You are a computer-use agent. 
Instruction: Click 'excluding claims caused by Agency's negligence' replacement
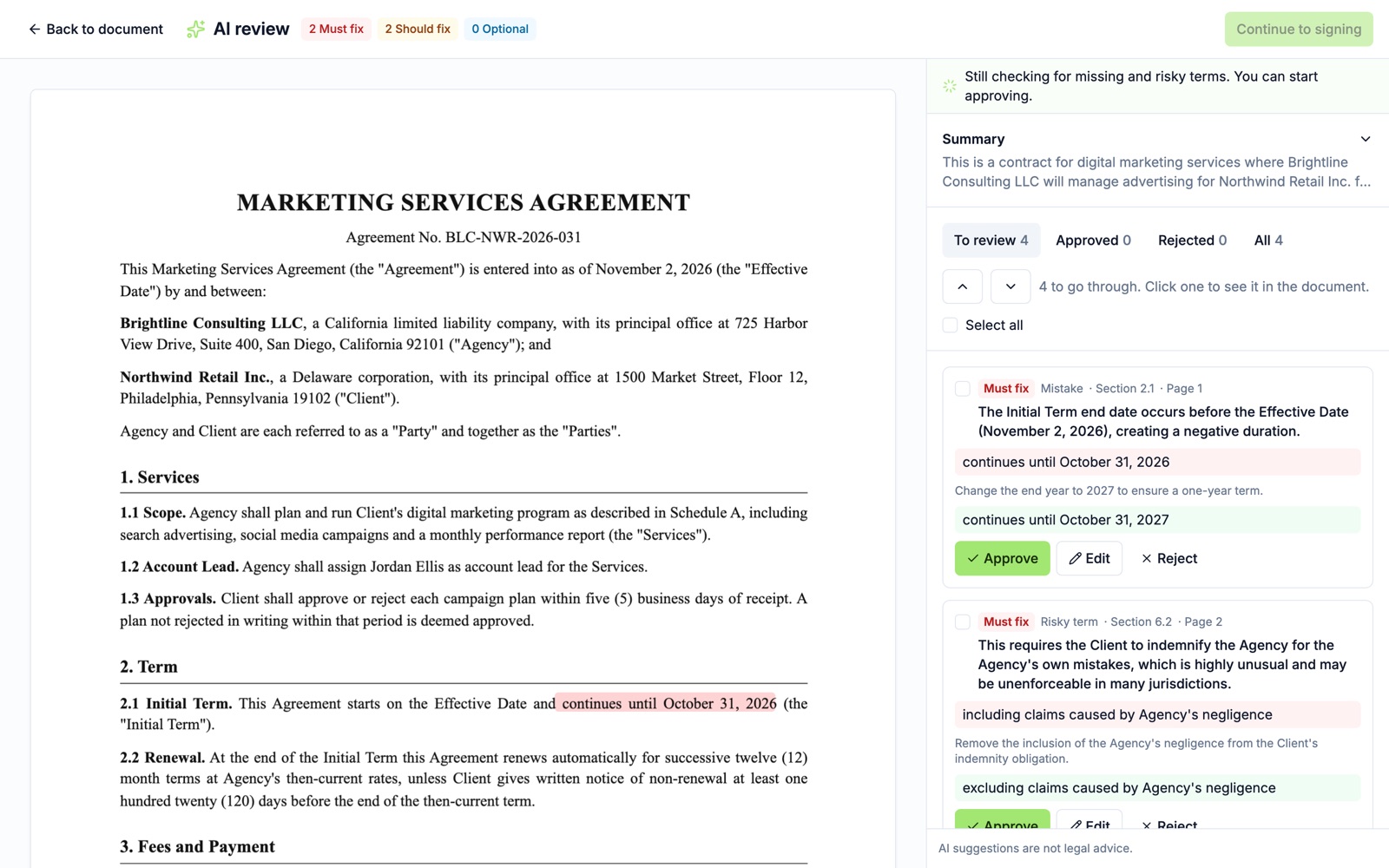click(1157, 788)
